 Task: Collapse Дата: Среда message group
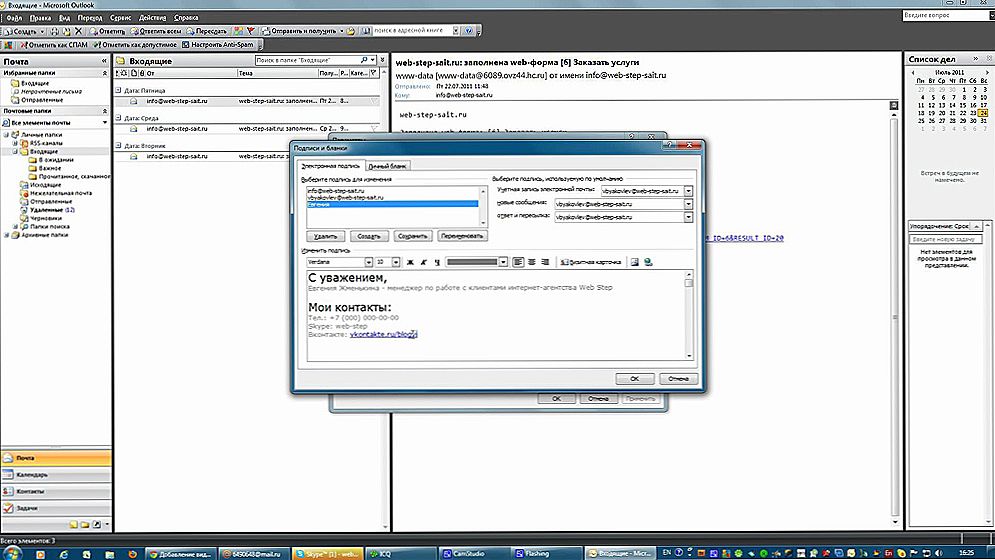tap(118, 117)
